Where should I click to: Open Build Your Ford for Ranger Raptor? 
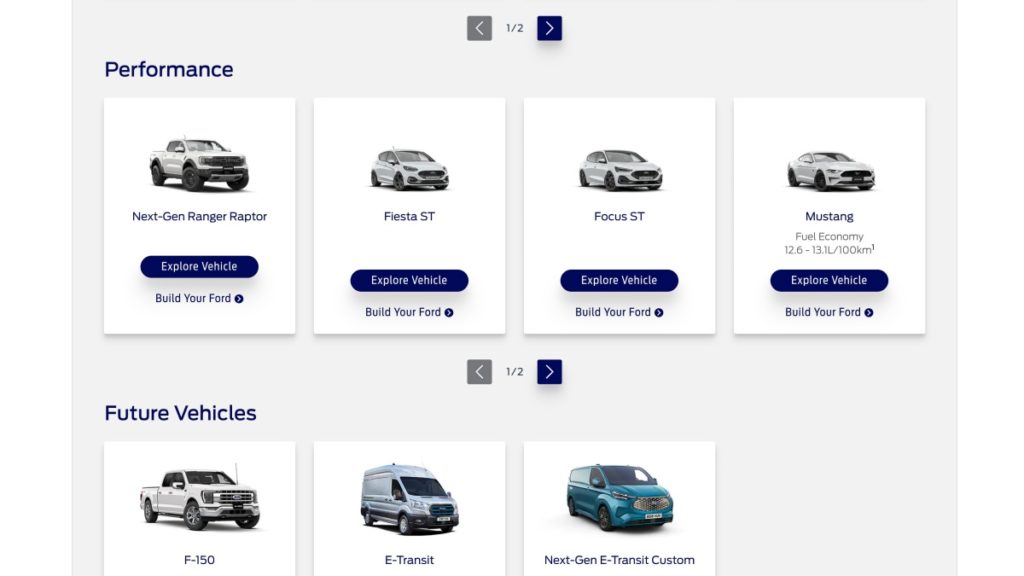click(199, 298)
